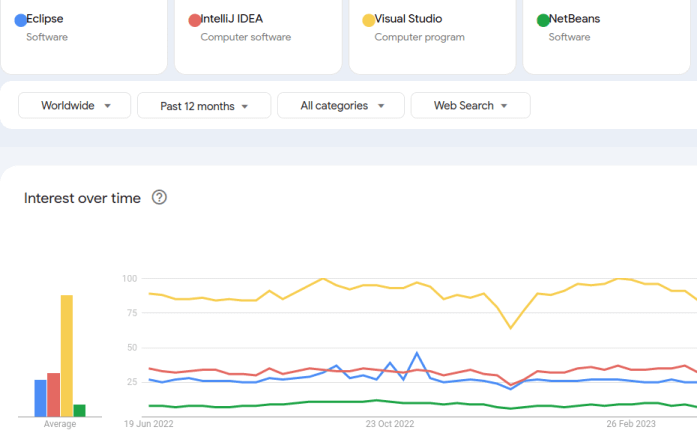This screenshot has height=445, width=697.
Task: Open the Past 12 months time range dropdown
Action: point(204,105)
